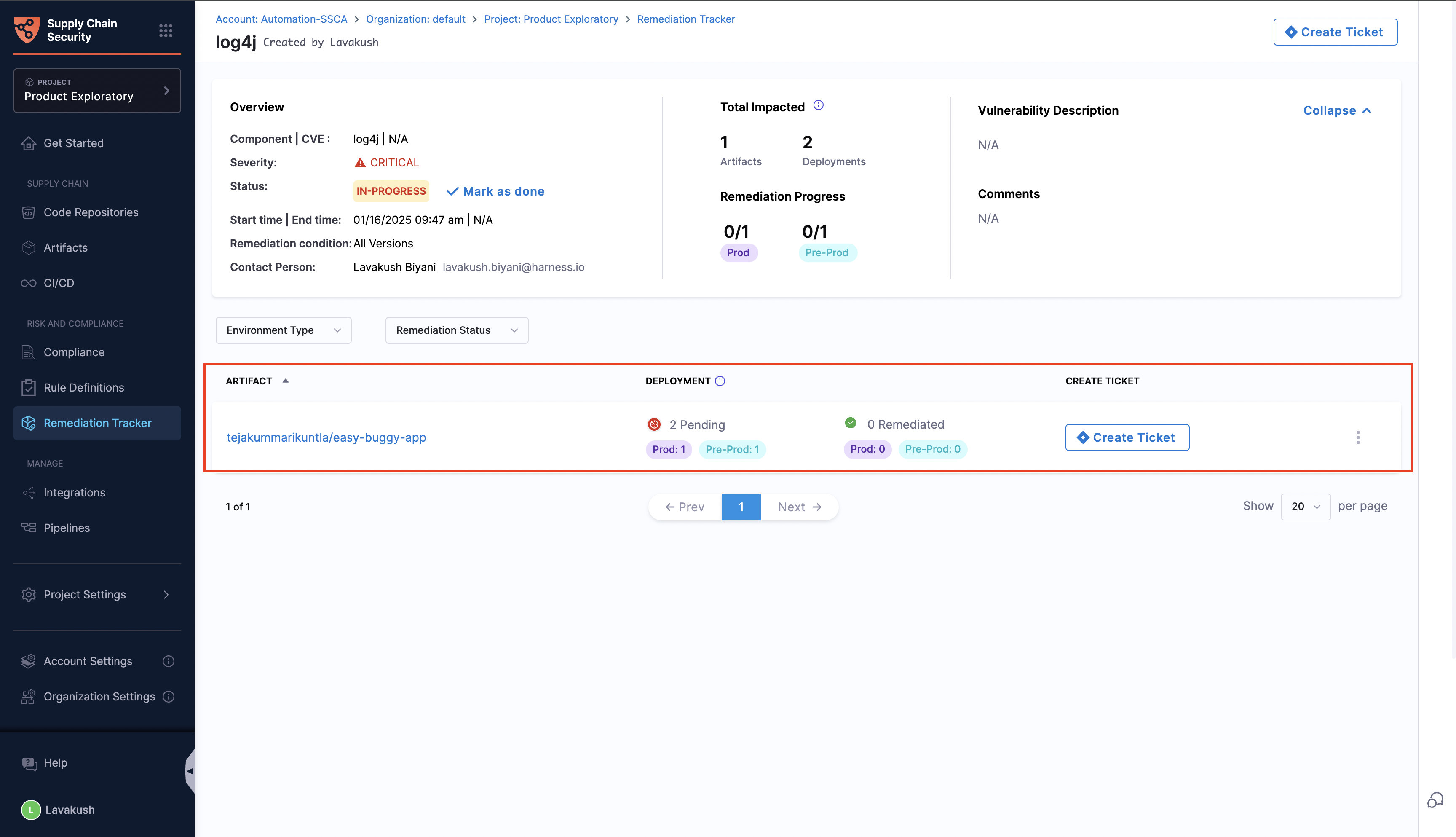1456x837 pixels.
Task: Open Rule Definitions in the sidebar
Action: coord(83,387)
